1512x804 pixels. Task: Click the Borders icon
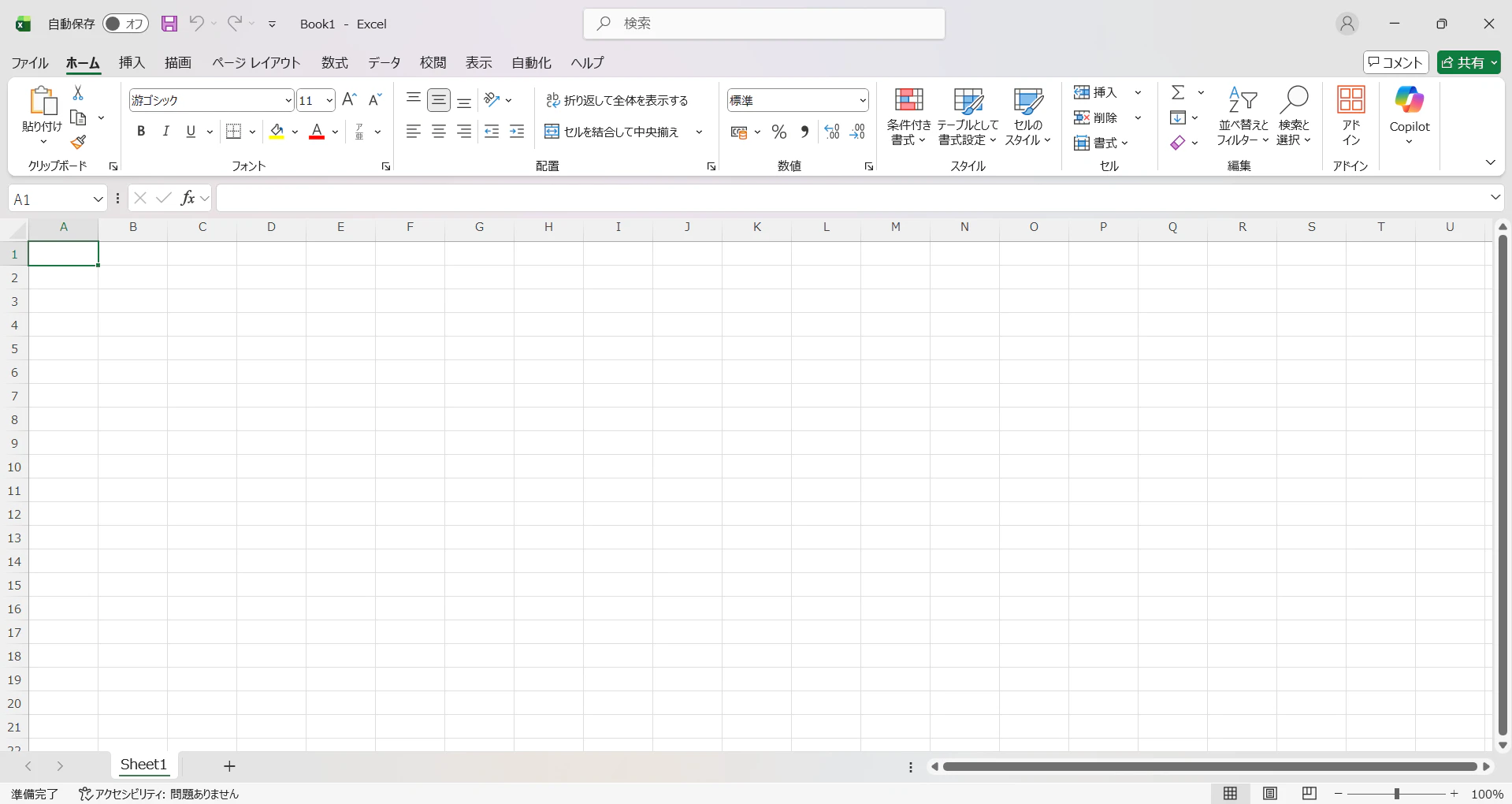(233, 132)
